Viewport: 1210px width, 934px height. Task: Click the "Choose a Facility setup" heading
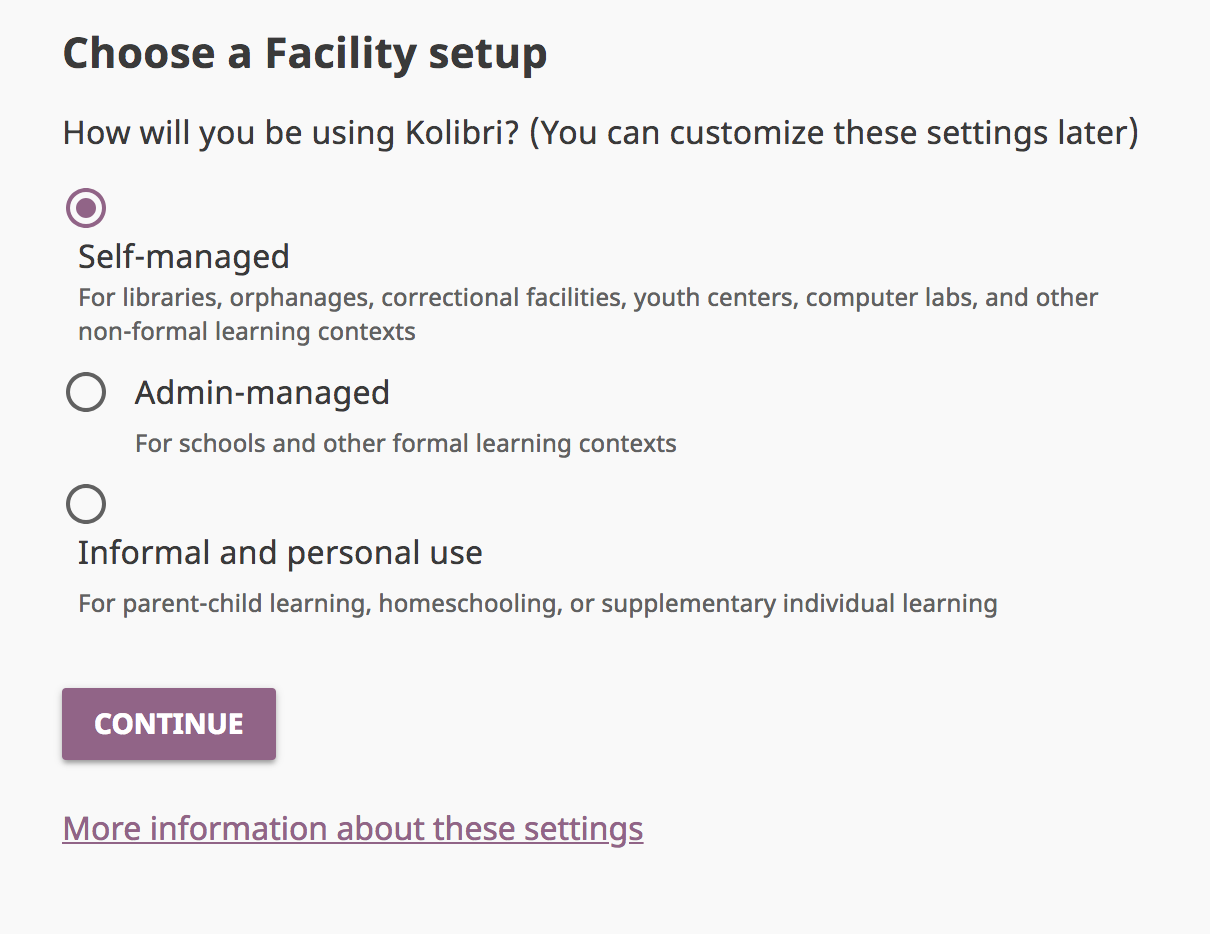tap(305, 54)
